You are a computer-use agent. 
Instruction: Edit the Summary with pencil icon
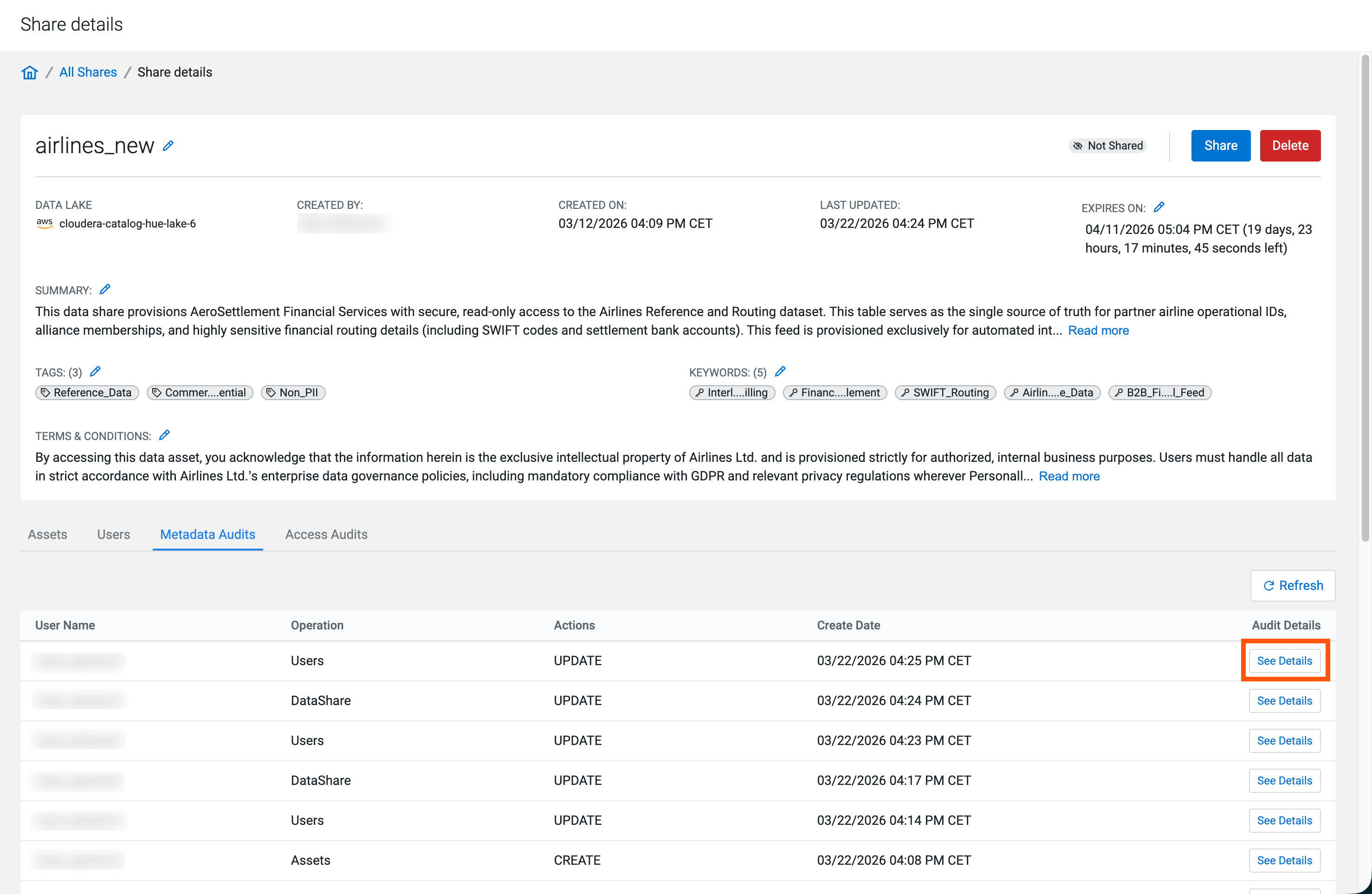[105, 289]
